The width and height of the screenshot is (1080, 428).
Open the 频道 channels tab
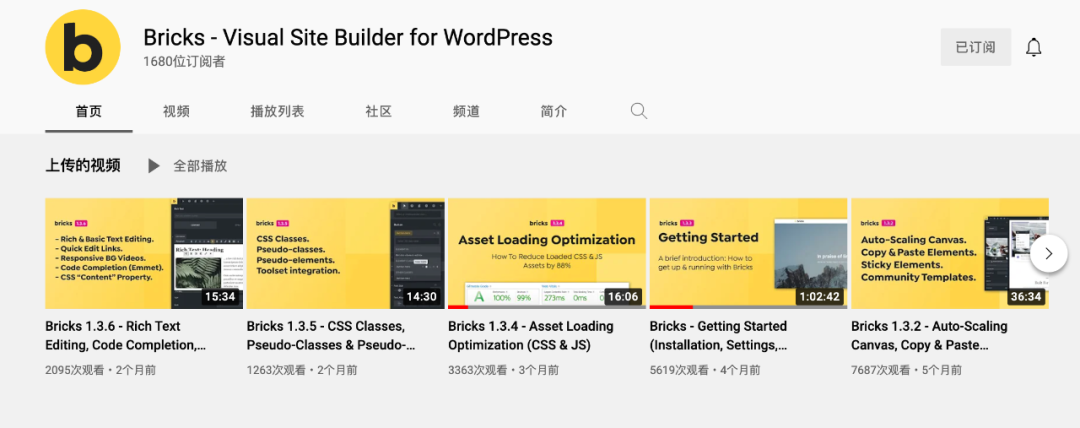coord(466,111)
